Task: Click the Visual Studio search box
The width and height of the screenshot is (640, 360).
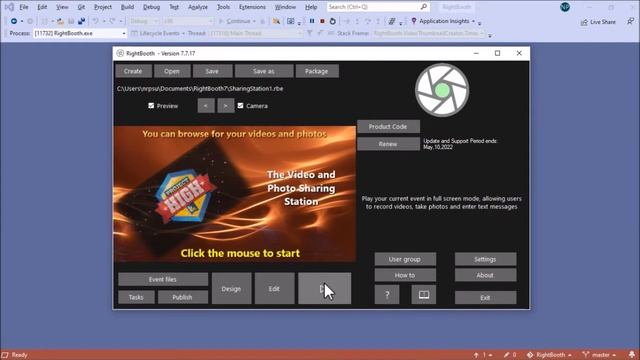Action: [x=378, y=7]
